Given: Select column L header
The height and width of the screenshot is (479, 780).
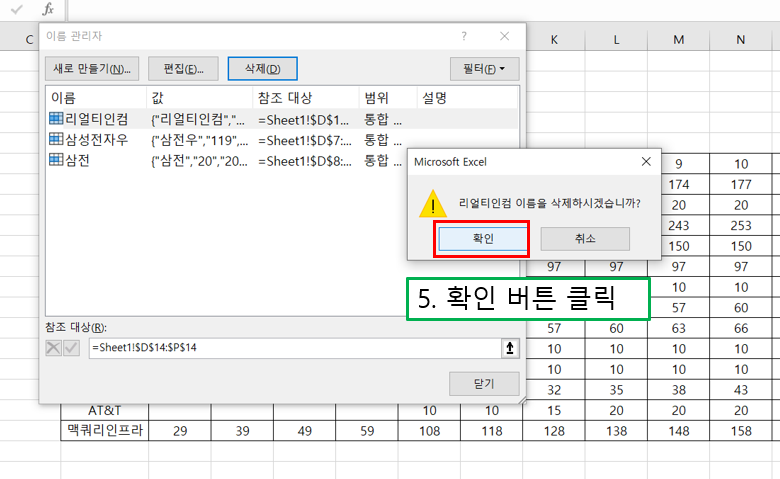Looking at the screenshot, I should tap(616, 40).
